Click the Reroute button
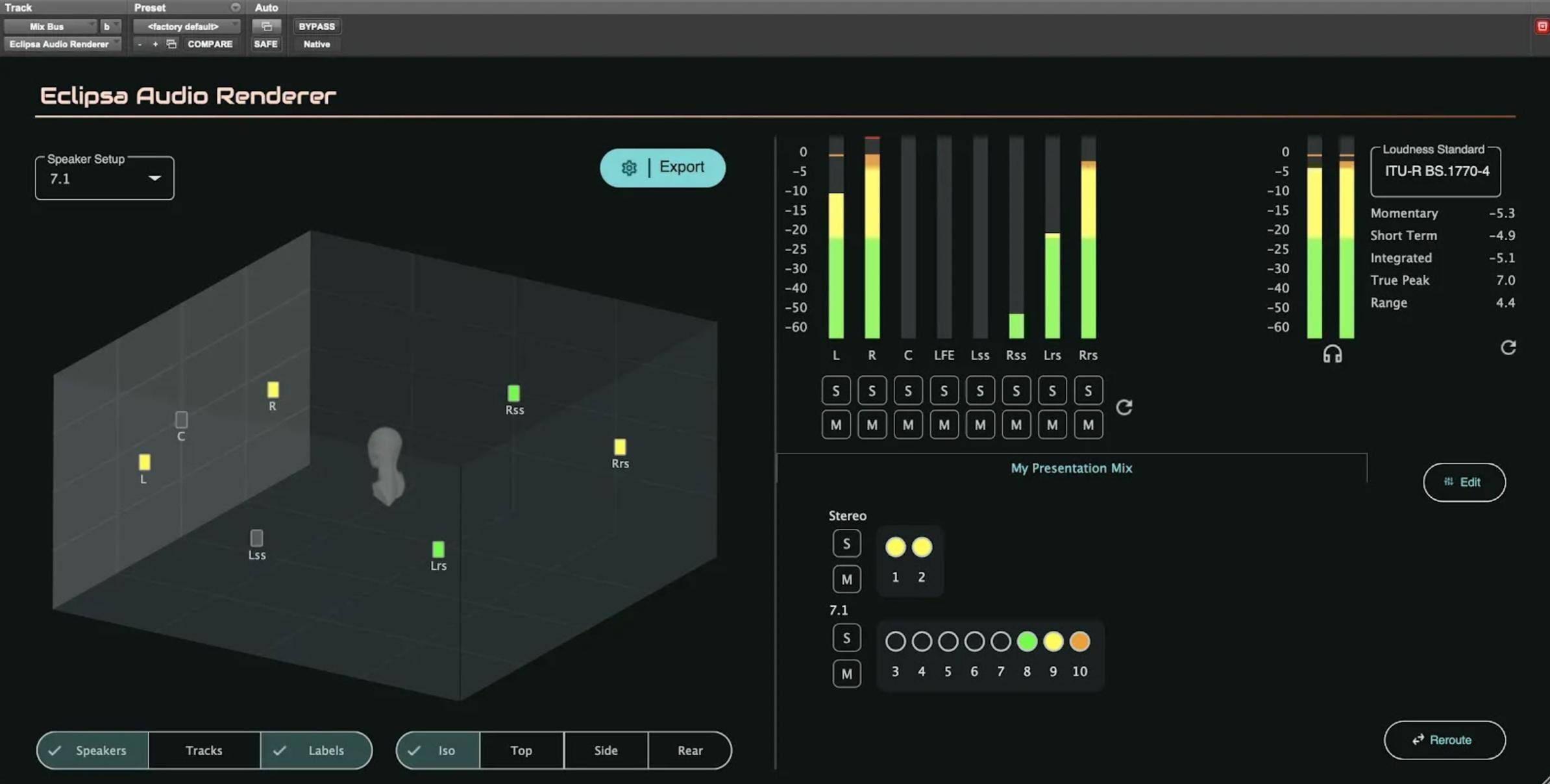Image resolution: width=1550 pixels, height=784 pixels. click(x=1444, y=740)
